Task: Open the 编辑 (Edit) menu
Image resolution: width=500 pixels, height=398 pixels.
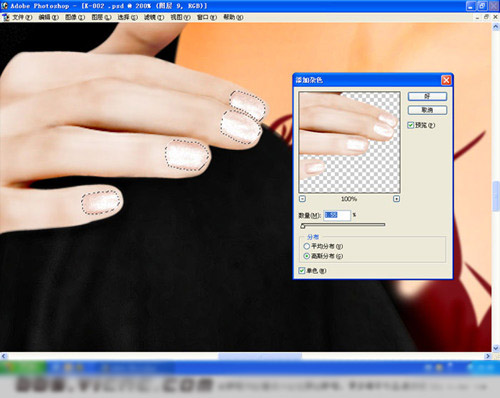Action: tap(48, 17)
